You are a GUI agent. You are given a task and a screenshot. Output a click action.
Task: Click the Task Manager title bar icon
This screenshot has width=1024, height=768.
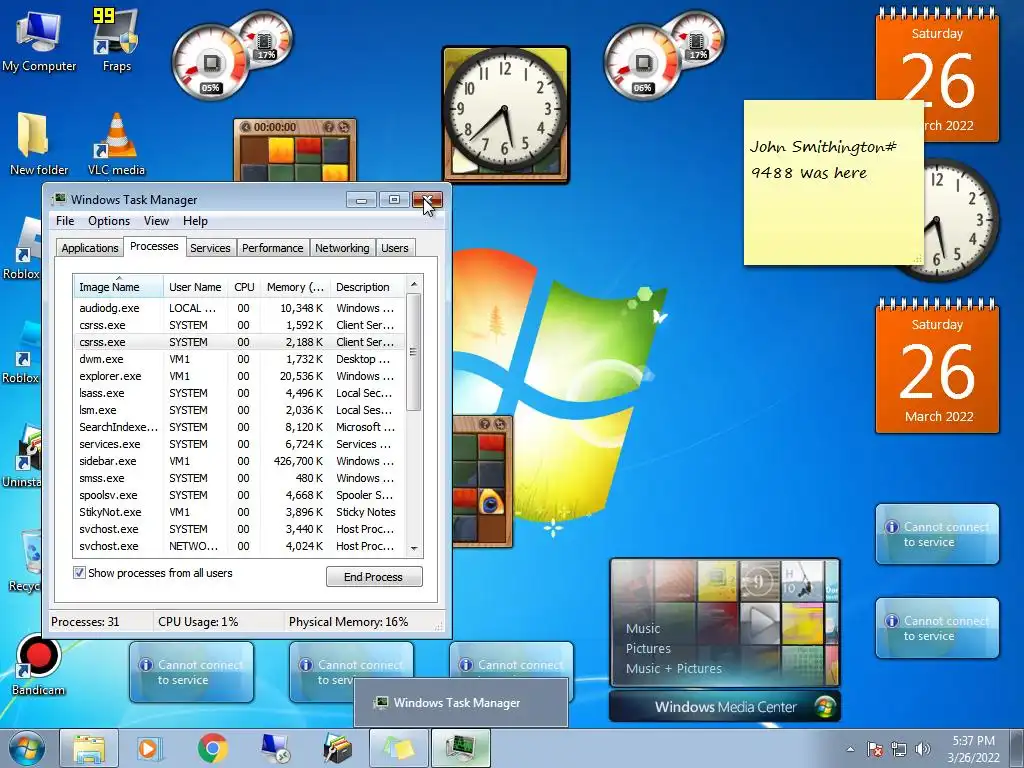[59, 199]
